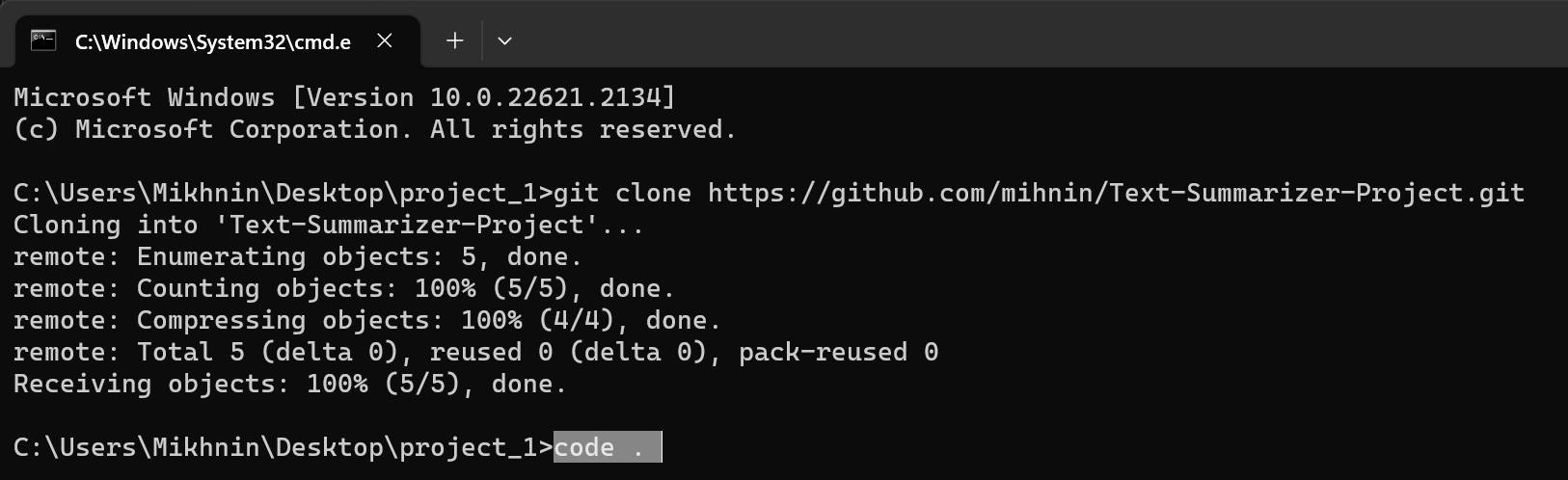This screenshot has width=1568, height=480.
Task: Click the prompt path before "git clone"
Action: click(282, 193)
